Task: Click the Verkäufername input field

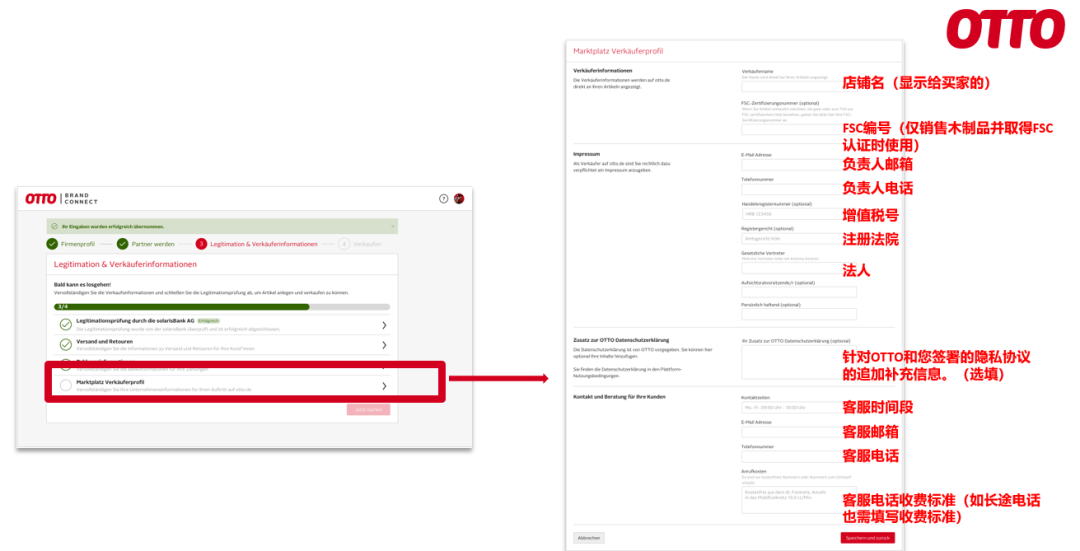Action: (798, 87)
